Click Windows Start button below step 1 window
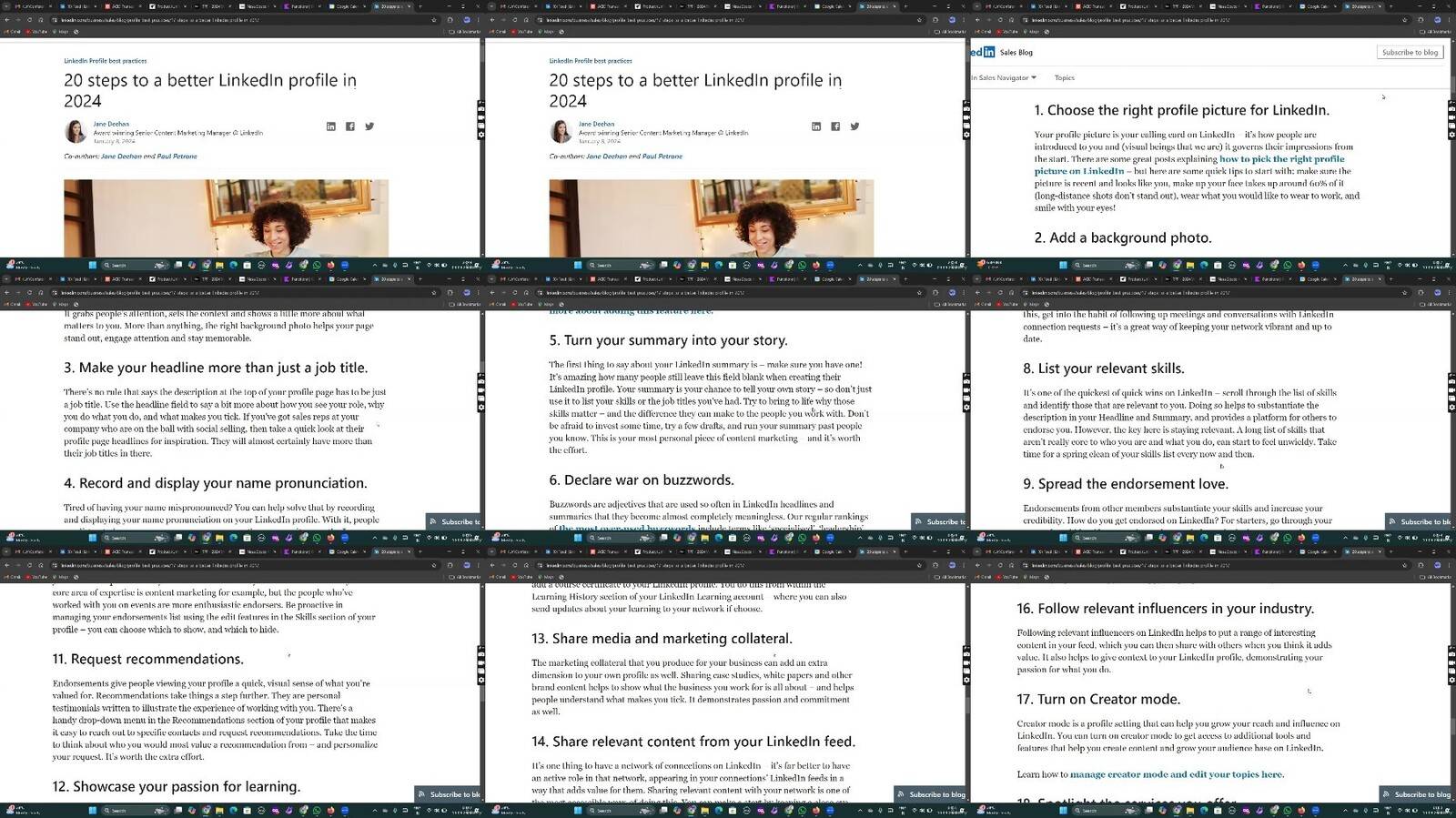The width and height of the screenshot is (1456, 818). 1062,266
